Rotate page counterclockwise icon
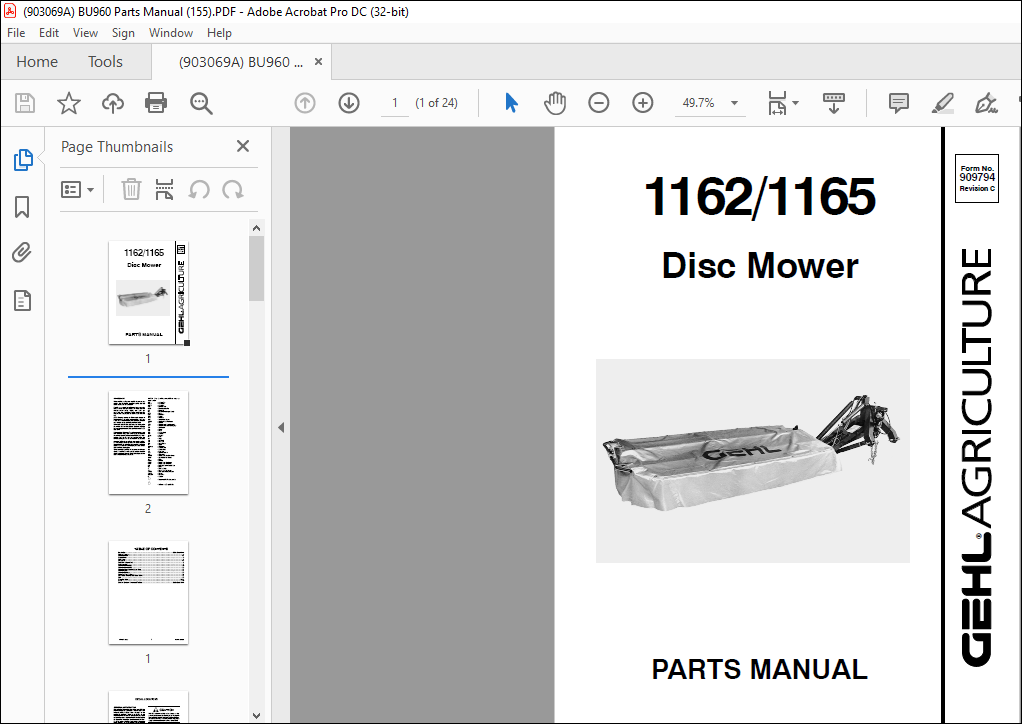The width and height of the screenshot is (1022, 724). pos(199,190)
